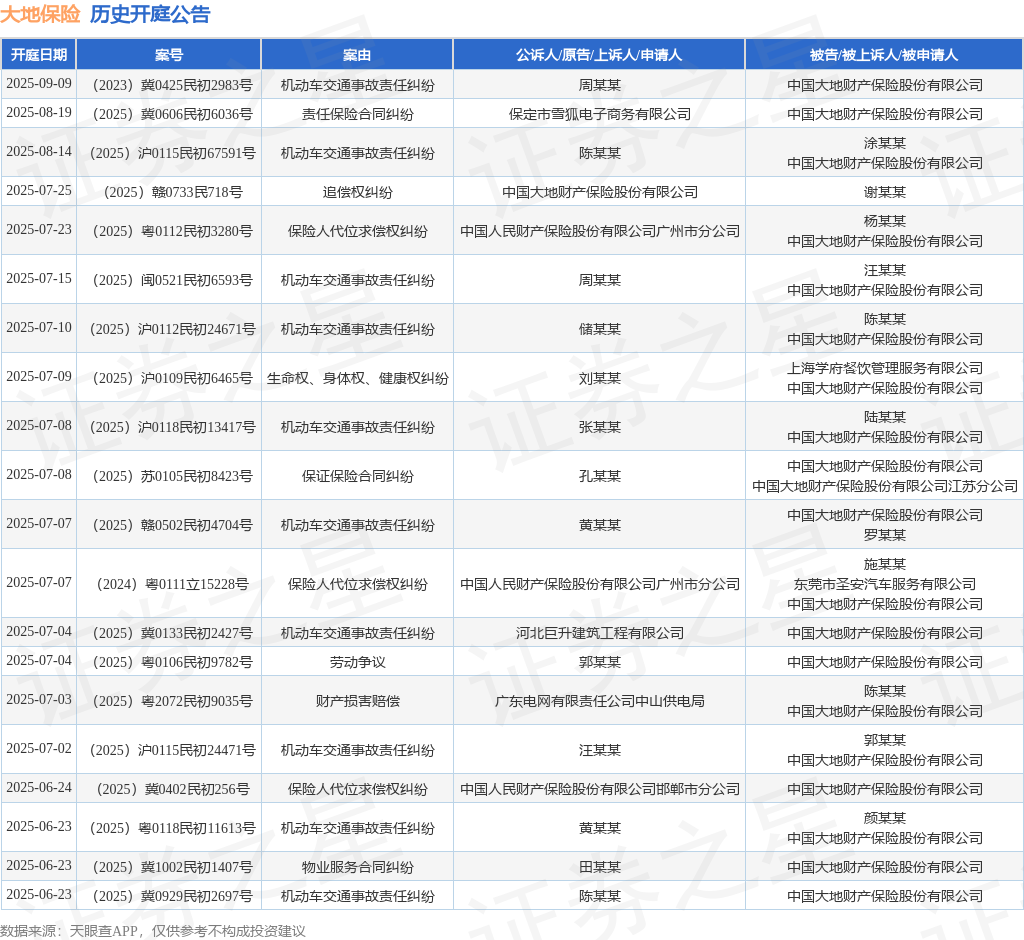Click the date 2025-07-15

click(x=39, y=279)
